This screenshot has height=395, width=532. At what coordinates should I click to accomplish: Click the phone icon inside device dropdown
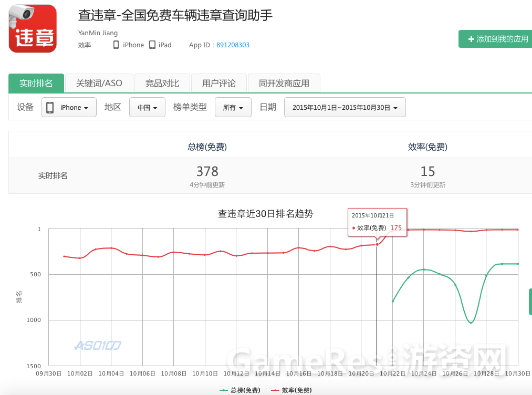point(50,108)
